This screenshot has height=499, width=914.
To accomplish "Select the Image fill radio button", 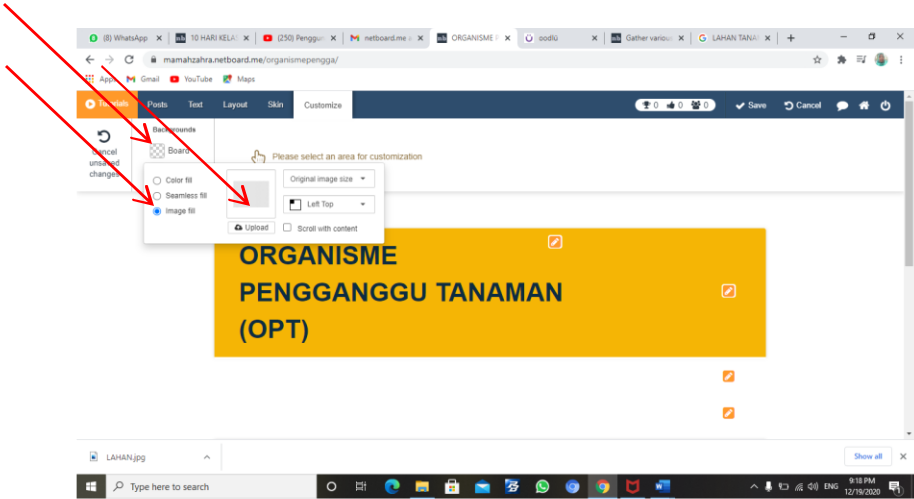I will 157,212.
